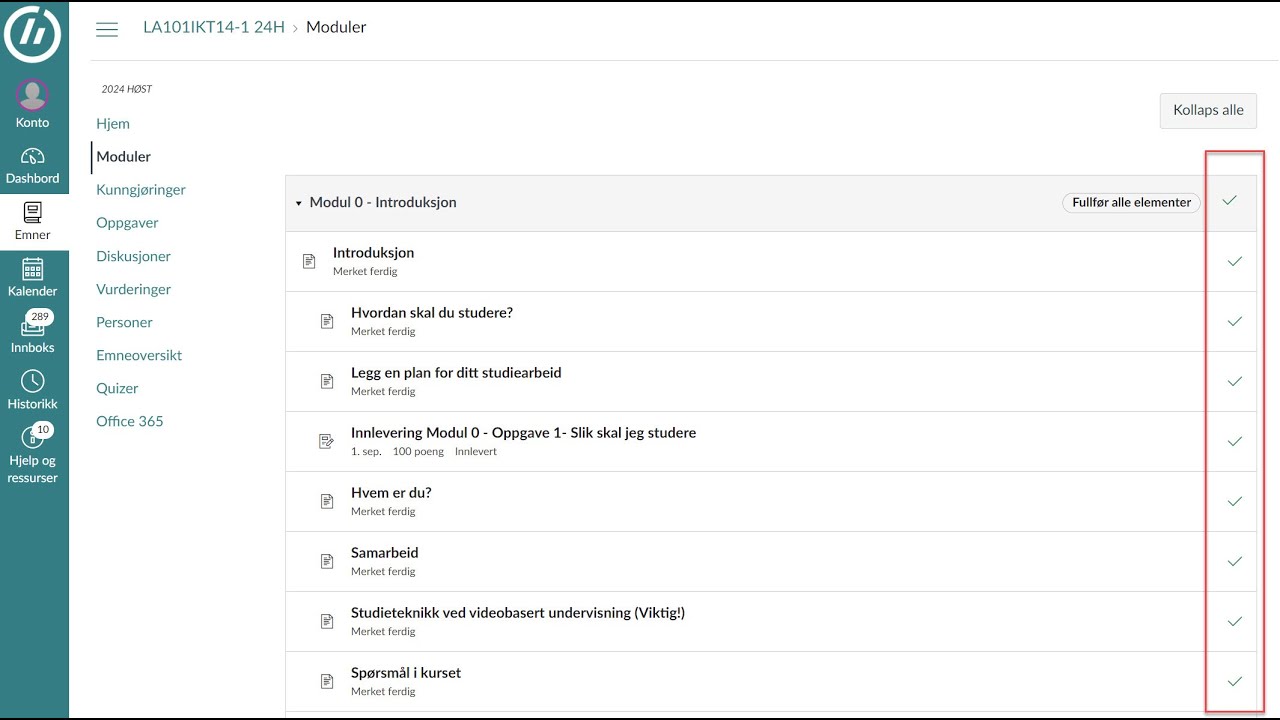Open Quizer in the course menu
1280x720 pixels.
point(117,388)
